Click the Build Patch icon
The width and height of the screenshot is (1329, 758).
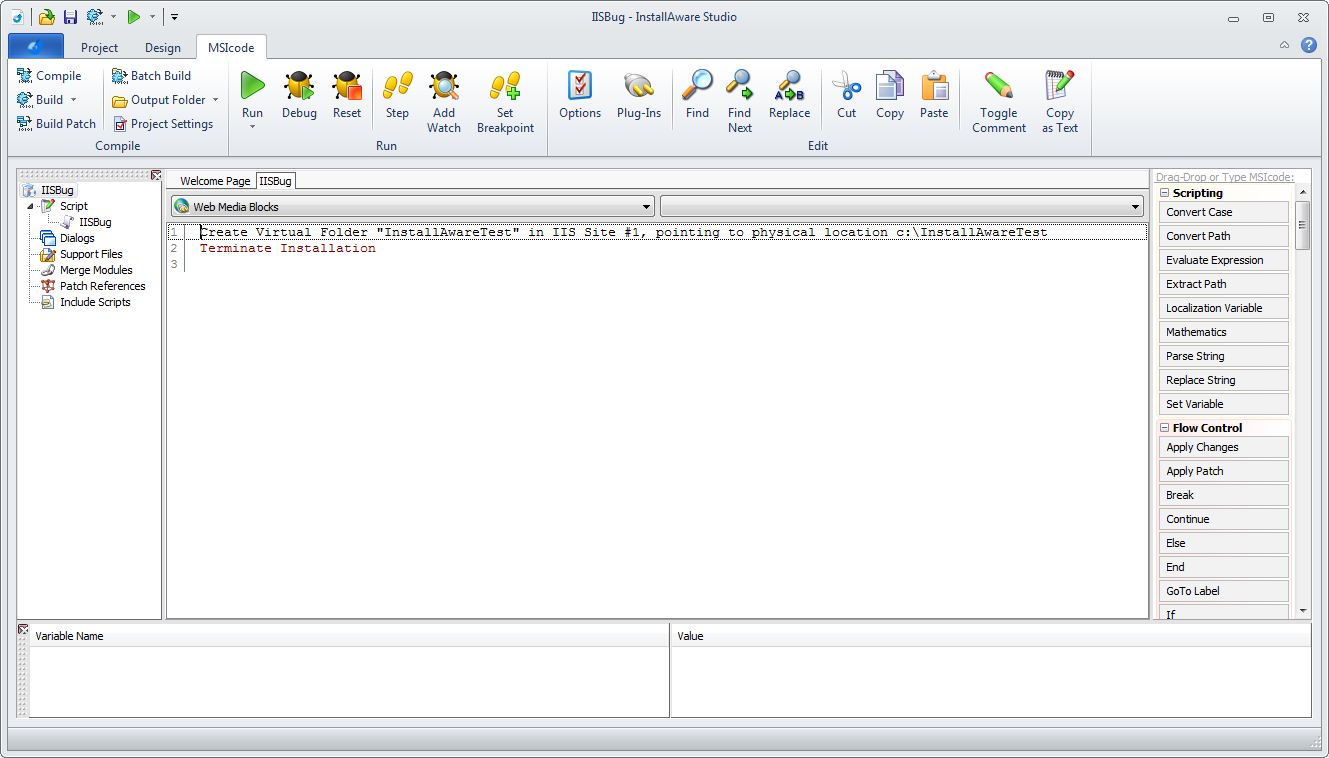[24, 124]
